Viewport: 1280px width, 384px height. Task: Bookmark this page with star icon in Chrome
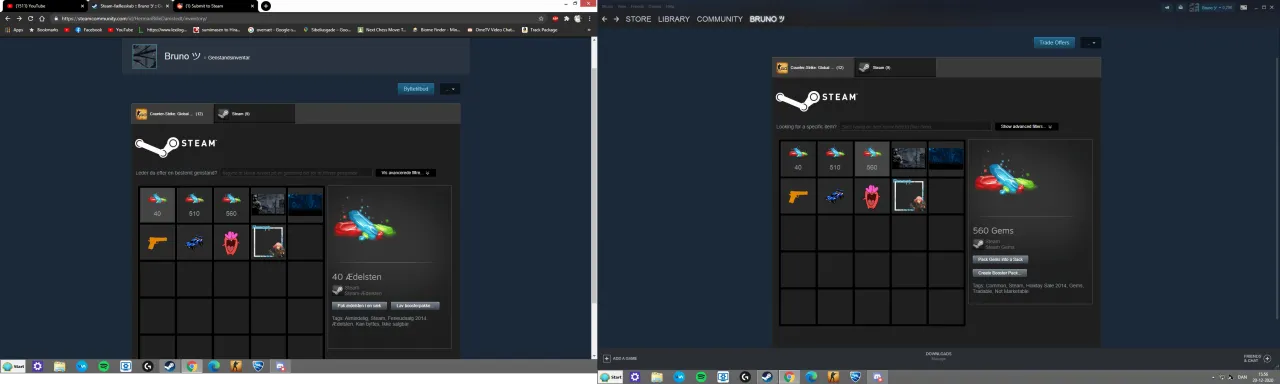(542, 18)
